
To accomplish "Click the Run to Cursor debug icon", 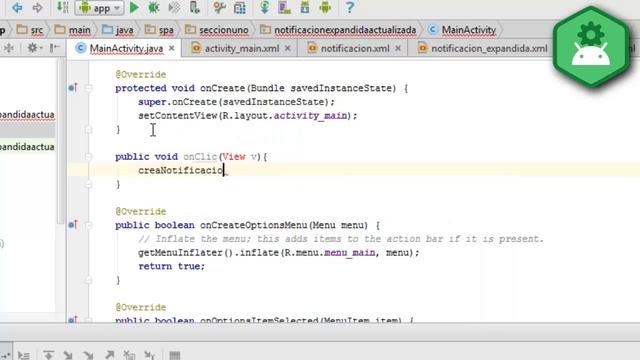I will tap(149, 355).
